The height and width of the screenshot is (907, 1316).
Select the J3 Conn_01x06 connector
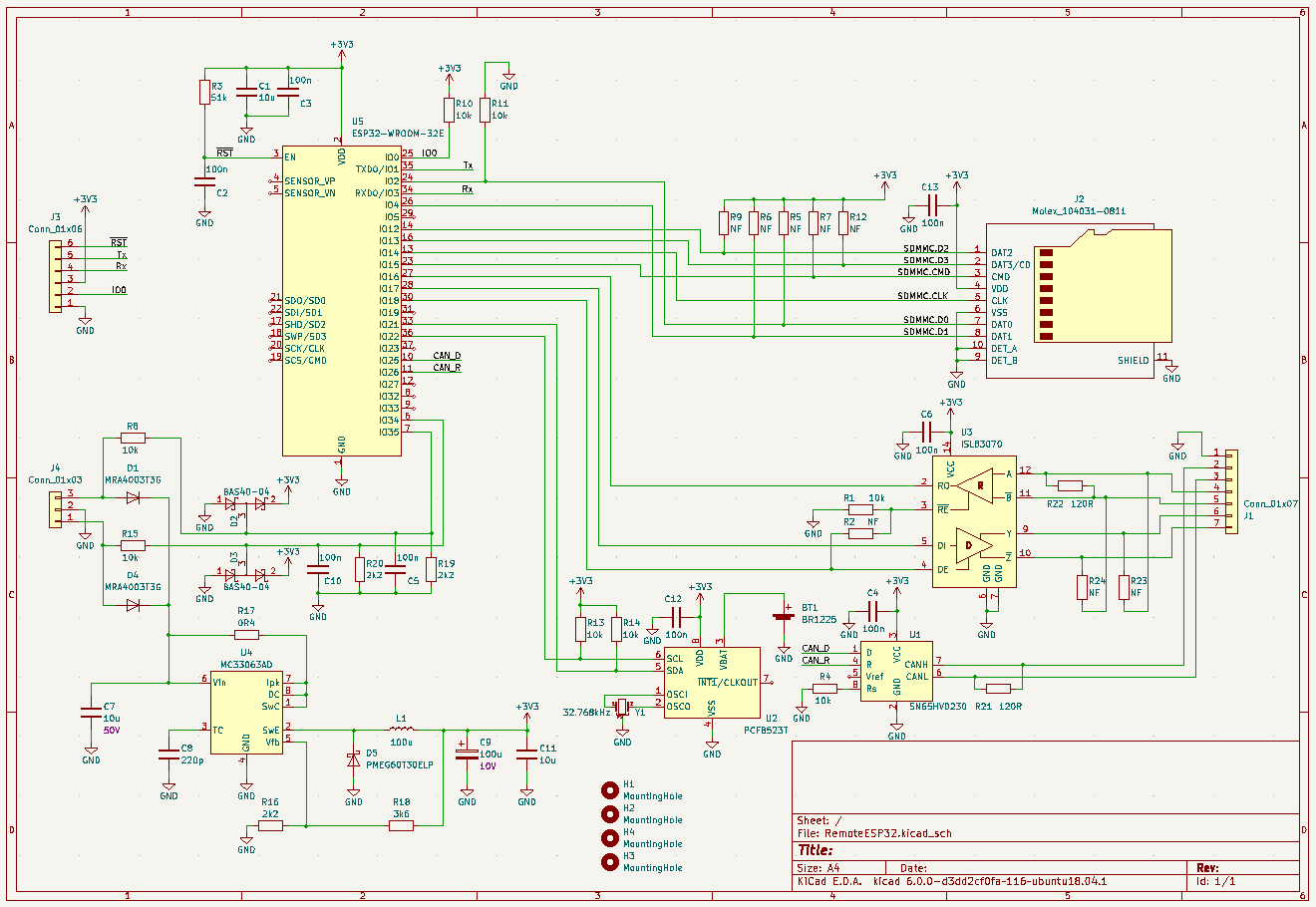pyautogui.click(x=55, y=273)
